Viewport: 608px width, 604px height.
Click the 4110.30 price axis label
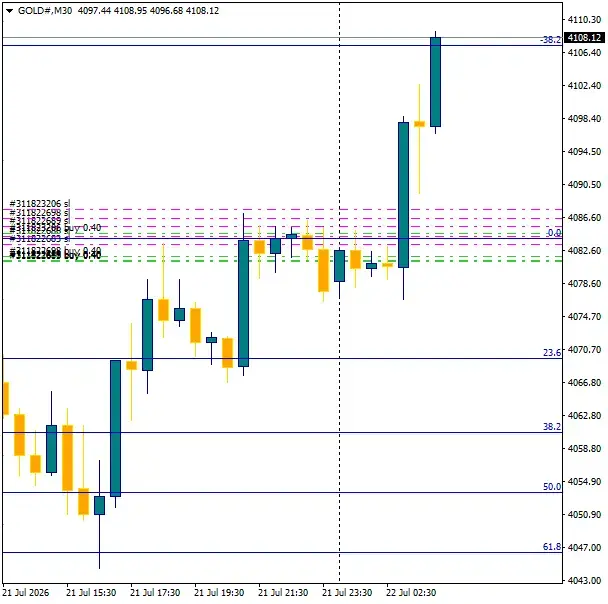point(584,19)
